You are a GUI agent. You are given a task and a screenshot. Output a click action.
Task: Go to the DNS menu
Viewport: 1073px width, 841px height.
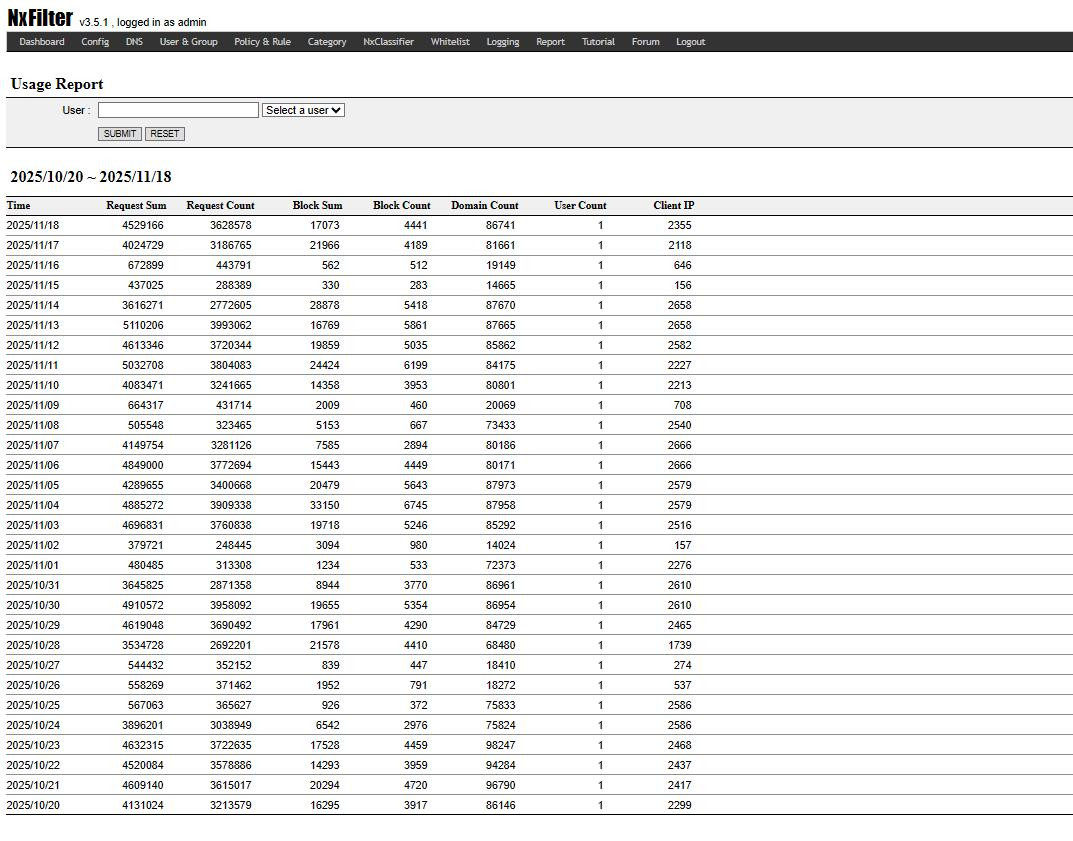click(x=134, y=42)
